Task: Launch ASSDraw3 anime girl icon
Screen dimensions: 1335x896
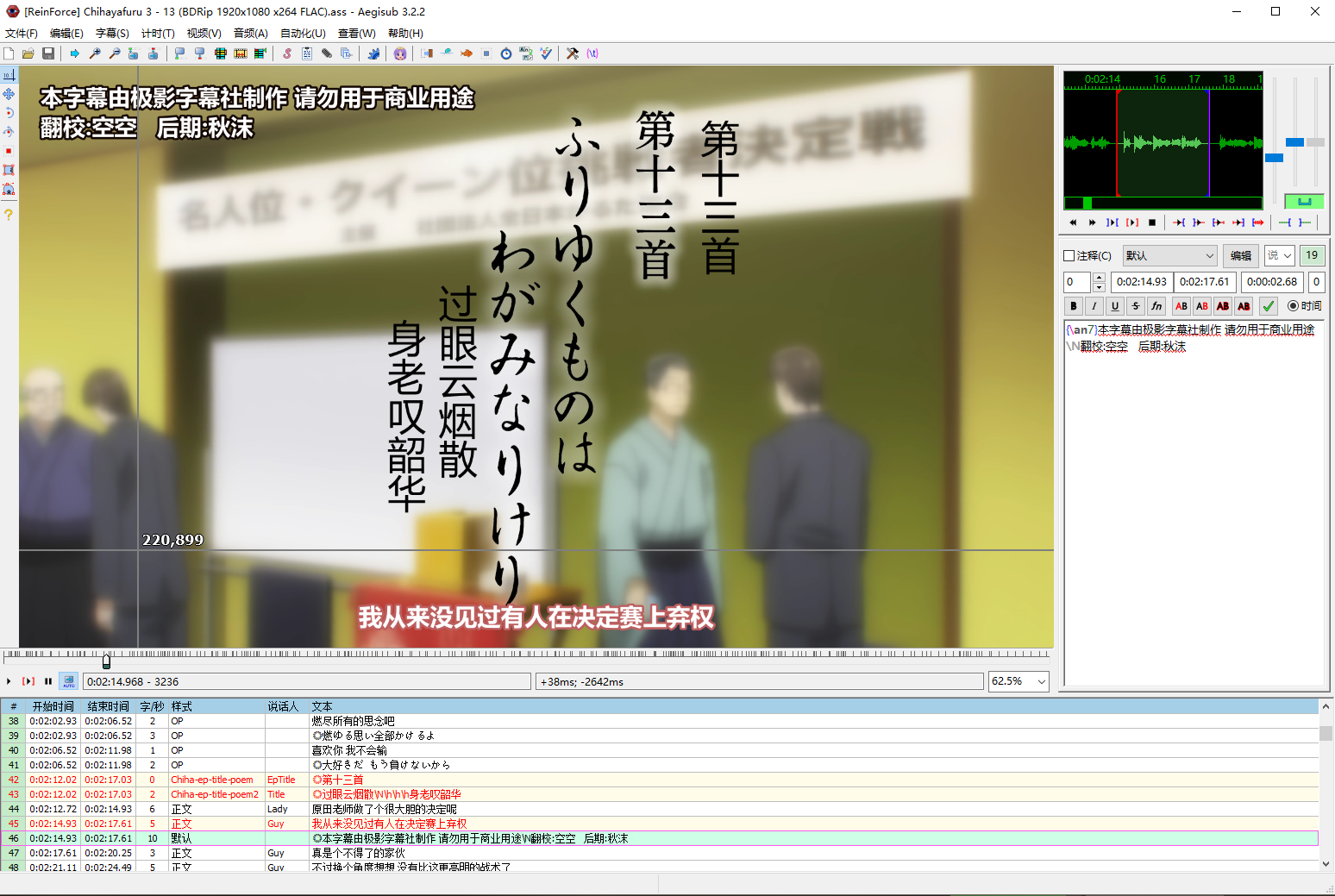Action: [x=400, y=53]
